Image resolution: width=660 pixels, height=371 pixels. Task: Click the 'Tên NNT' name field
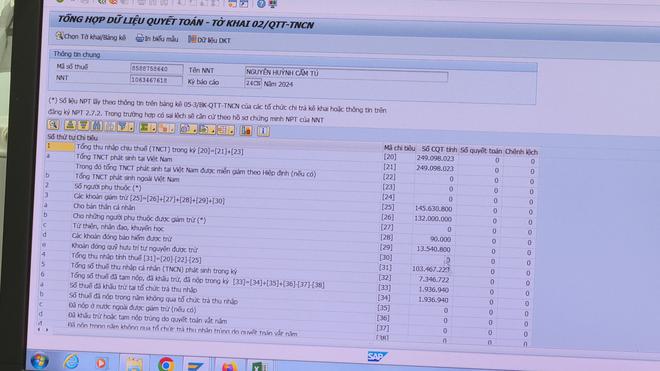click(x=346, y=75)
